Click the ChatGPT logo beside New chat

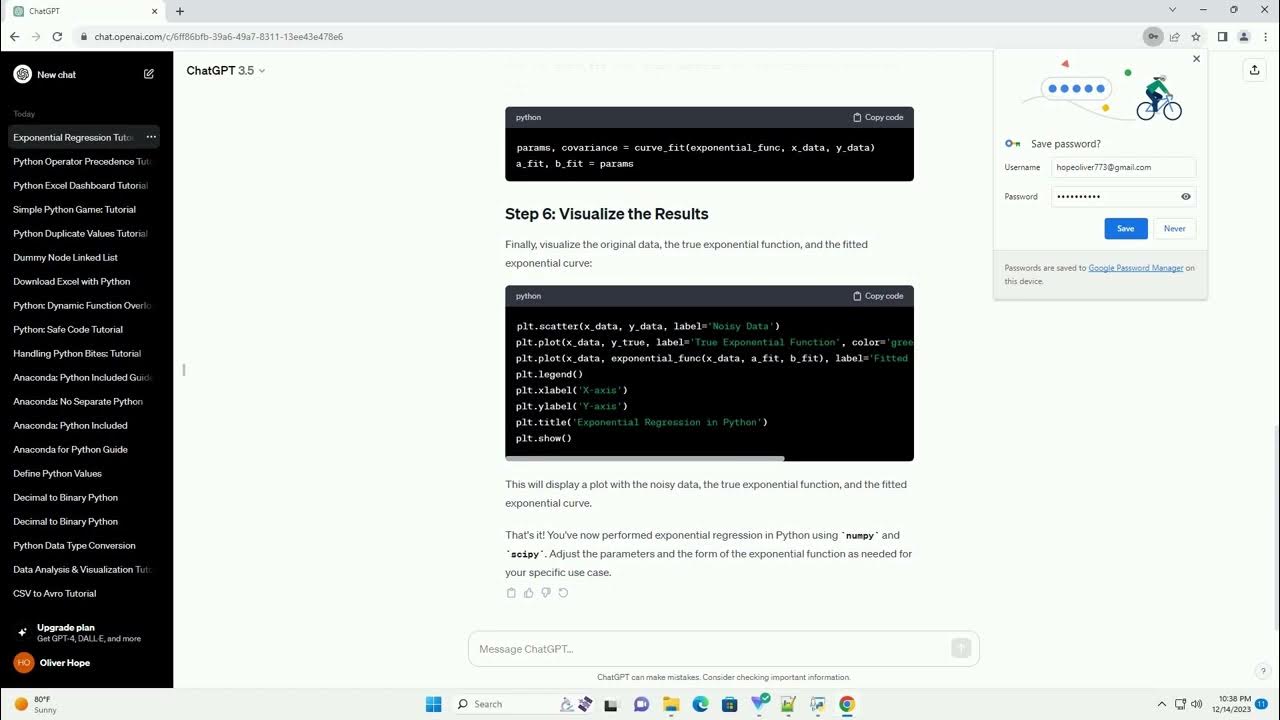[x=22, y=74]
